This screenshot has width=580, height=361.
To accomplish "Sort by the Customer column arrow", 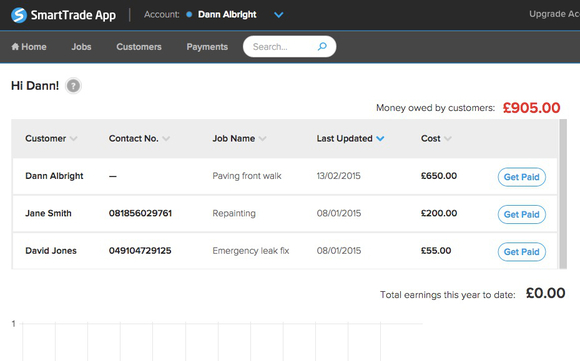I will pos(74,139).
